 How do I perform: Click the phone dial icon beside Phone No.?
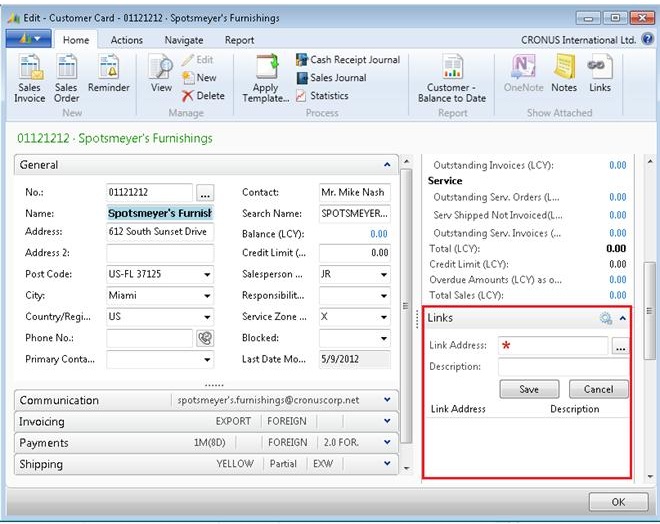pos(206,338)
